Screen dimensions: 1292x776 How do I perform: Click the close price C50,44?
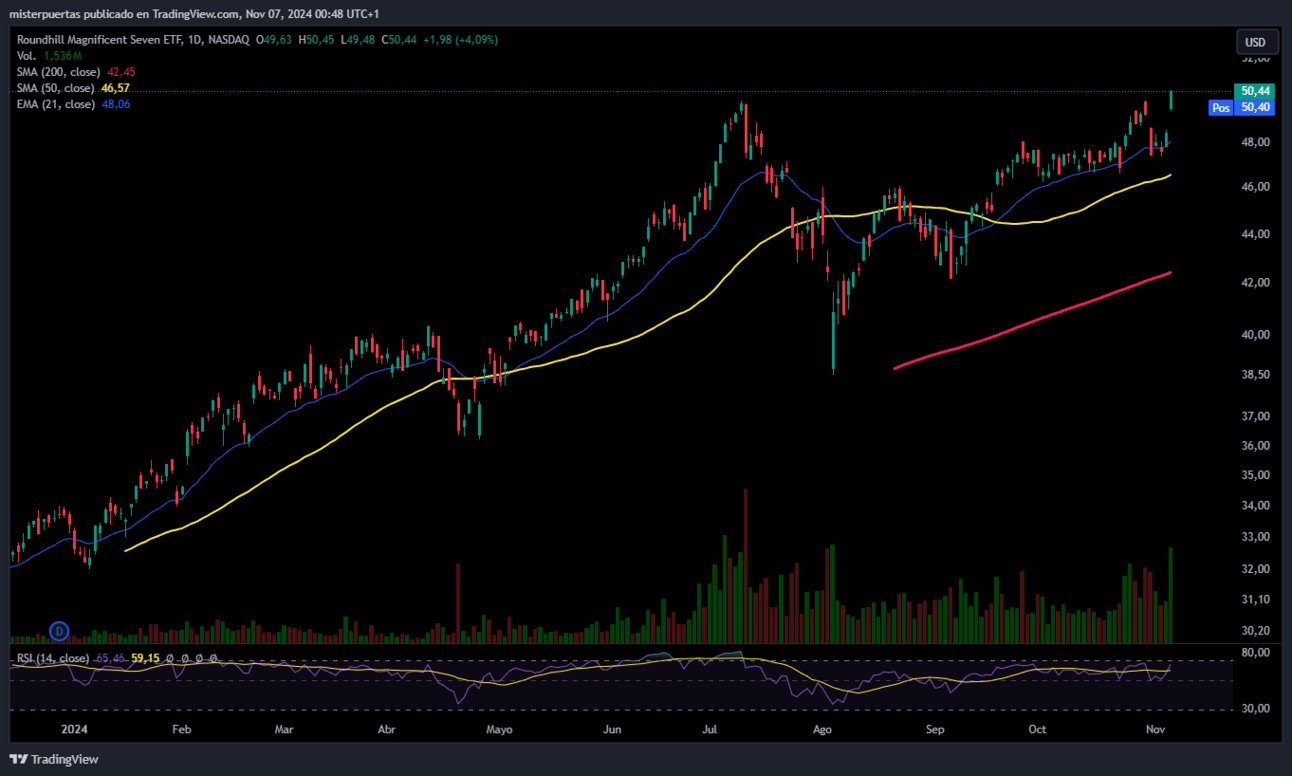point(399,40)
